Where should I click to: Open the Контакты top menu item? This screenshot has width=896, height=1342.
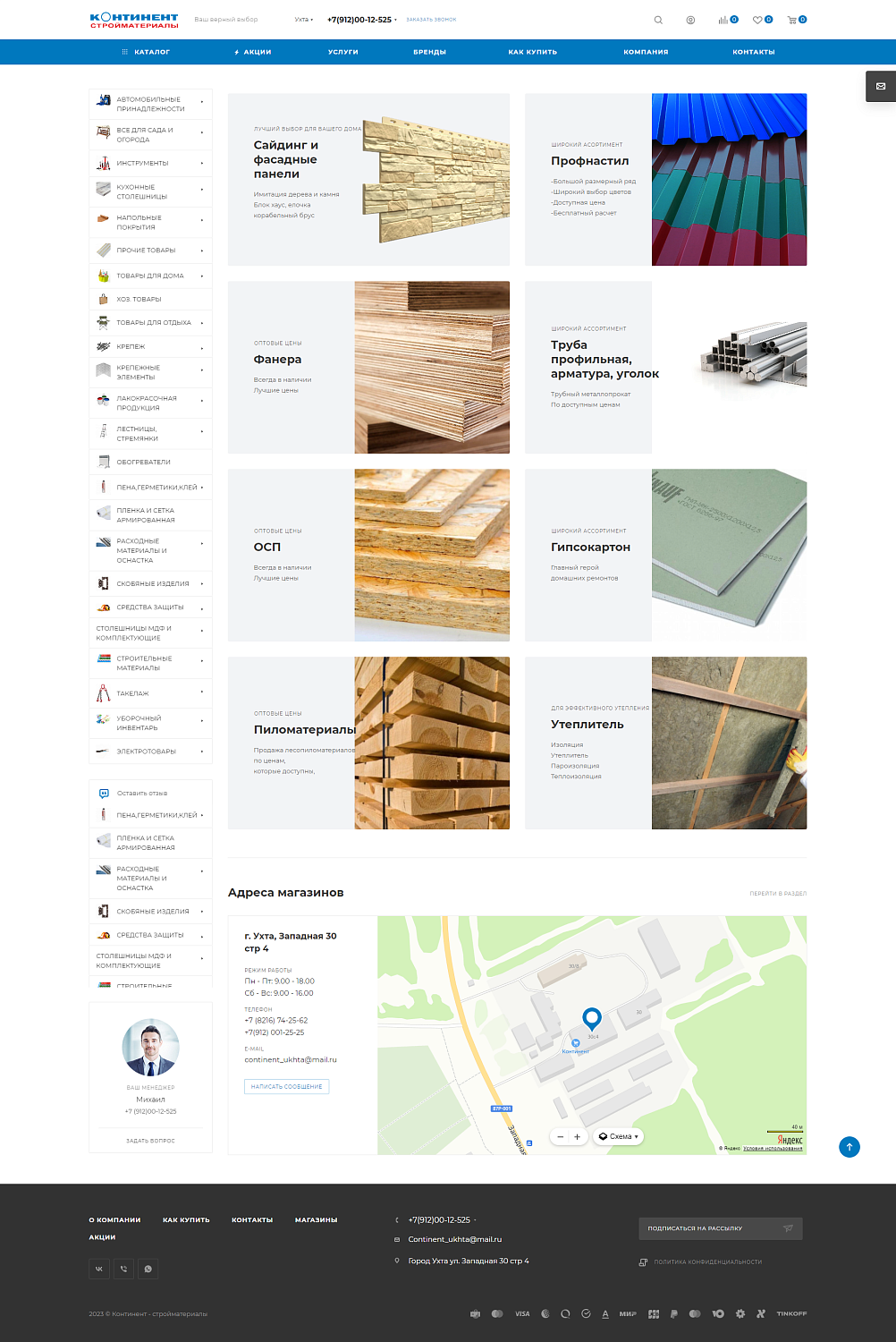[x=754, y=52]
